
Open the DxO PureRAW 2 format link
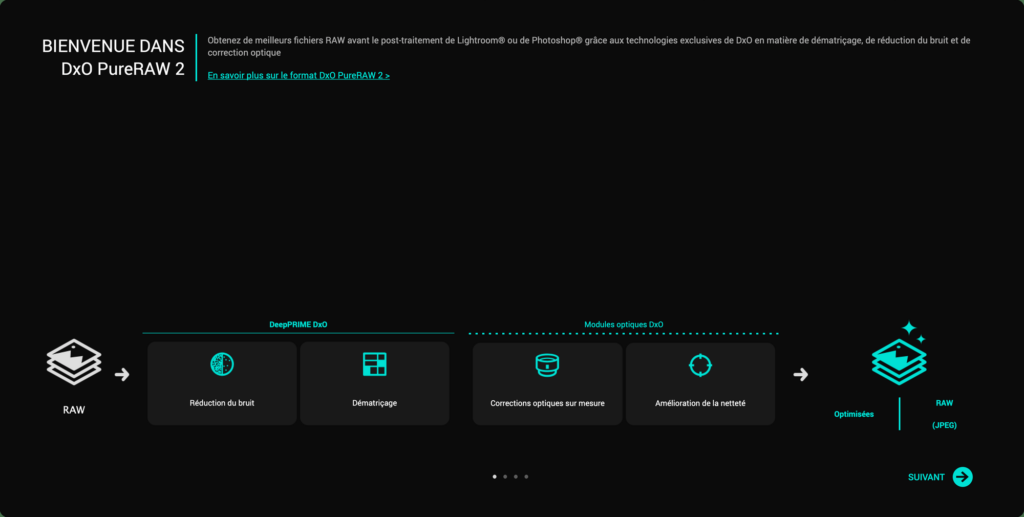pos(298,76)
